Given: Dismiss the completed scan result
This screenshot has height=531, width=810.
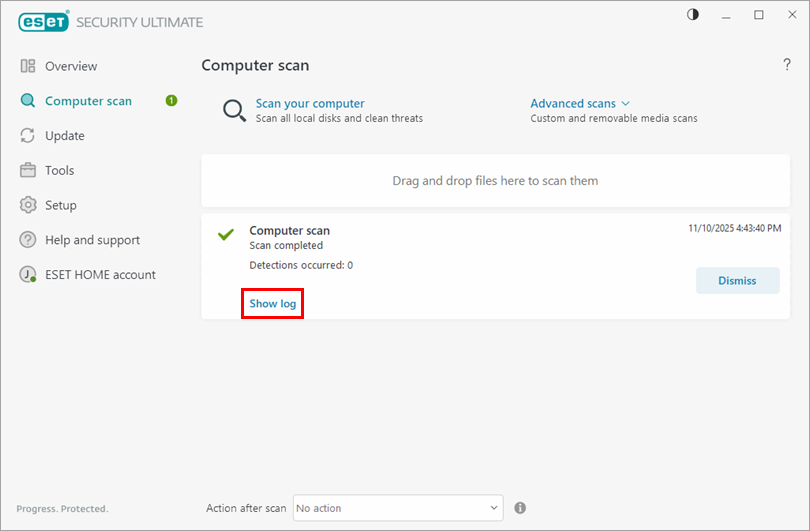Looking at the screenshot, I should pyautogui.click(x=737, y=280).
